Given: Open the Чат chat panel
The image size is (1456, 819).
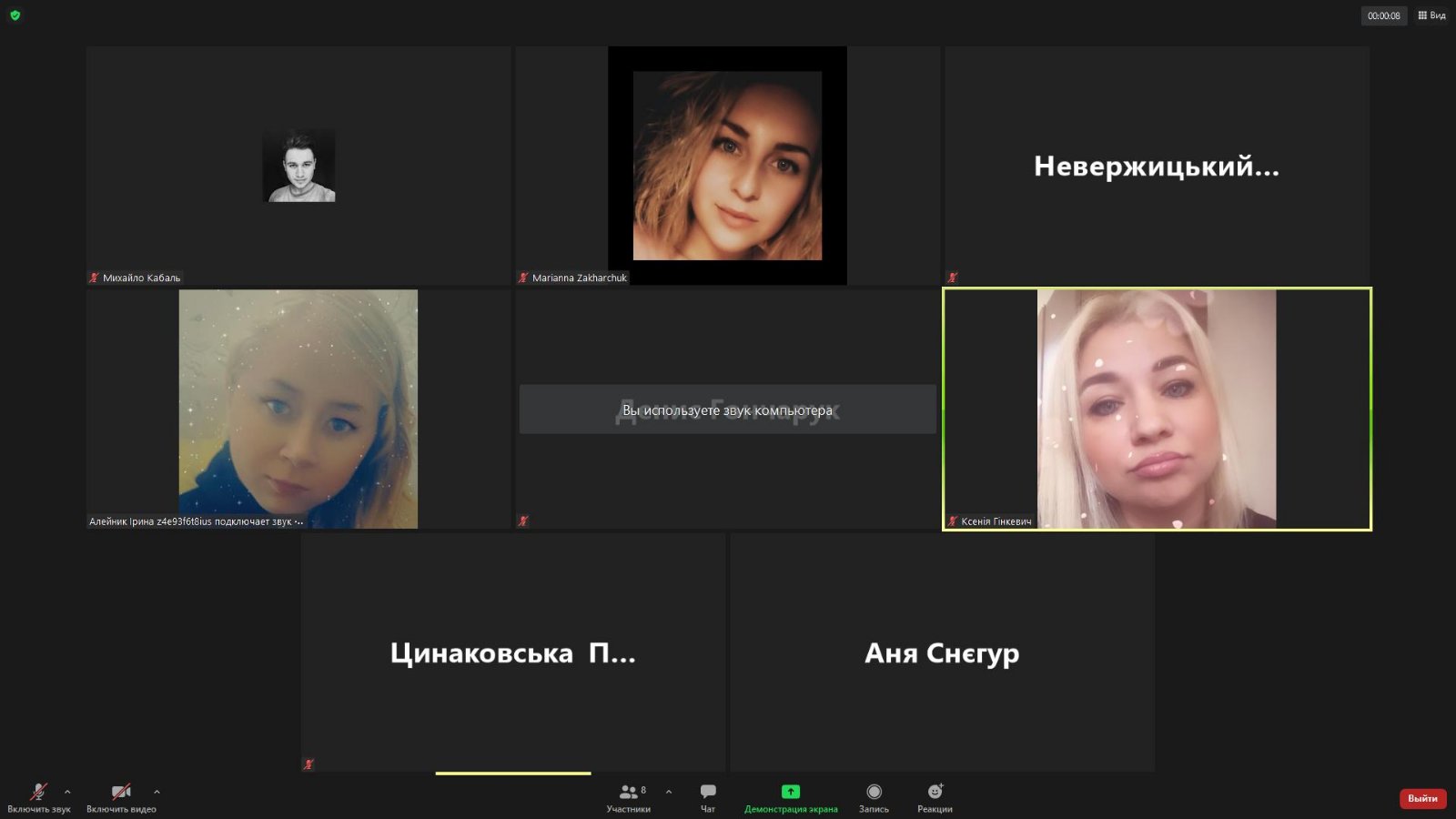Looking at the screenshot, I should 708,798.
